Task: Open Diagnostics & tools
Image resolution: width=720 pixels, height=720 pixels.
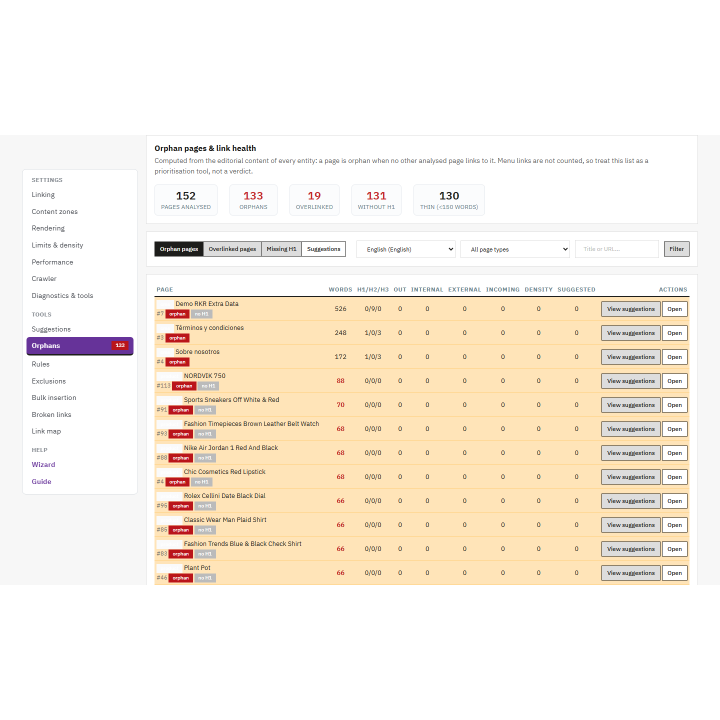Action: click(62, 296)
